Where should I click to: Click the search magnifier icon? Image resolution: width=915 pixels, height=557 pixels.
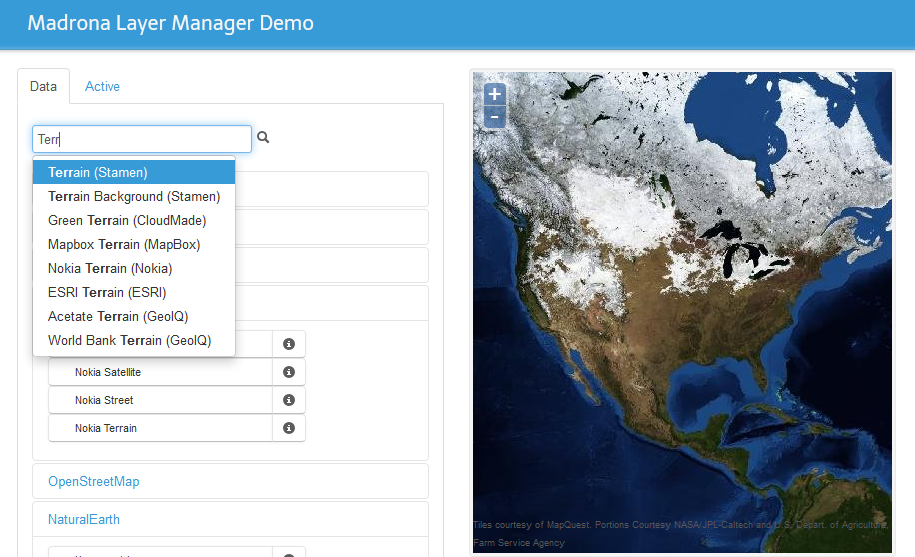pyautogui.click(x=263, y=137)
